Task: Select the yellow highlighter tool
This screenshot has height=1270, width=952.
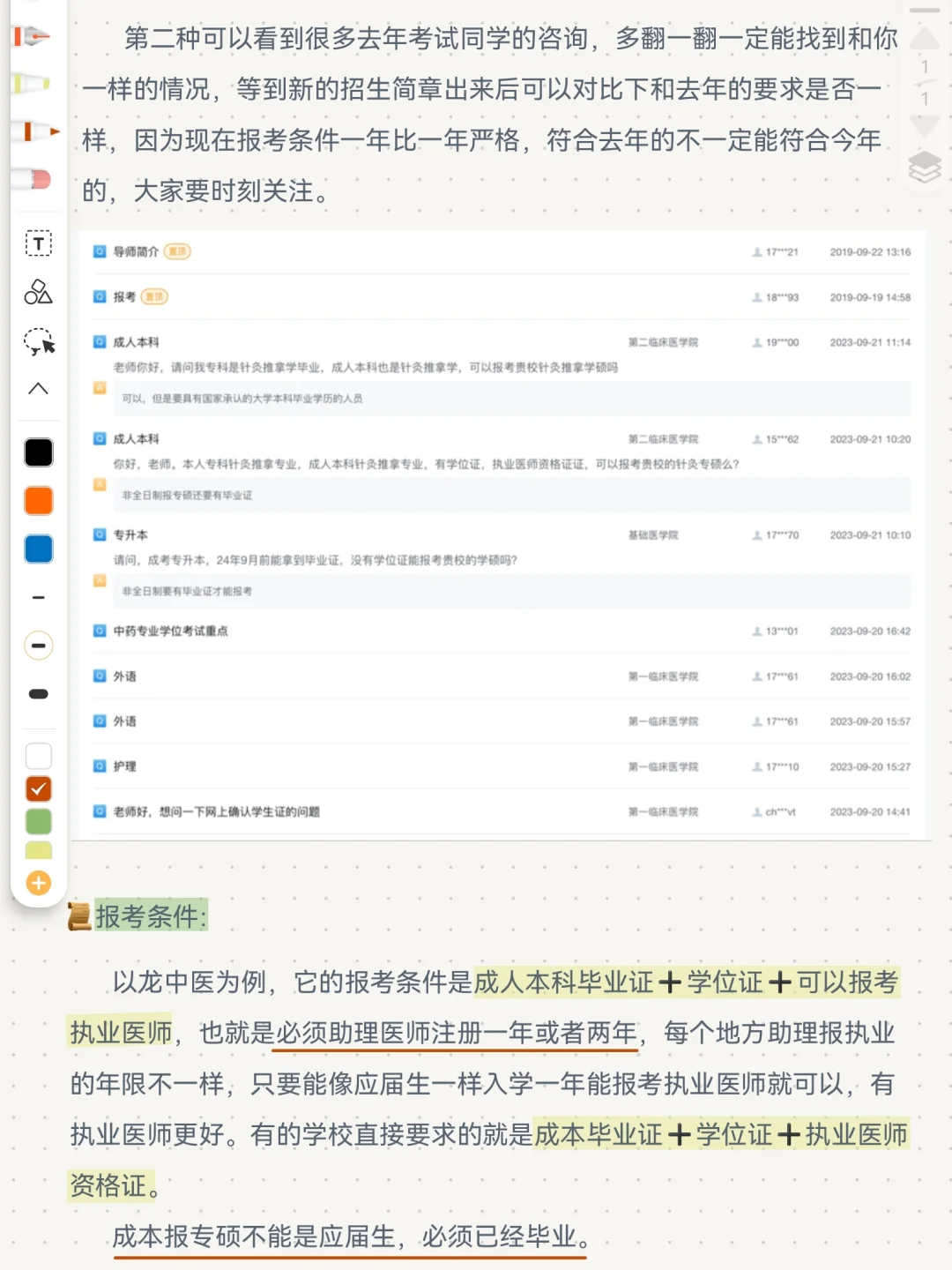Action: point(32,84)
